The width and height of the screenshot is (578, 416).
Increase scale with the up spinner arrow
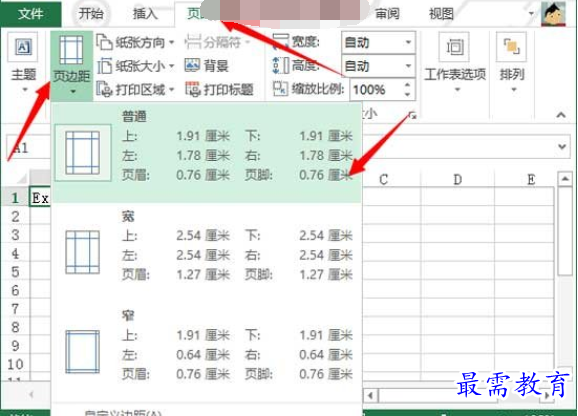[x=407, y=85]
